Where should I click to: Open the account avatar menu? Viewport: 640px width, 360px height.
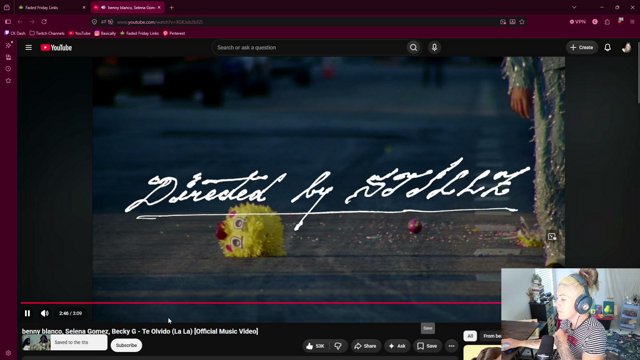point(627,48)
